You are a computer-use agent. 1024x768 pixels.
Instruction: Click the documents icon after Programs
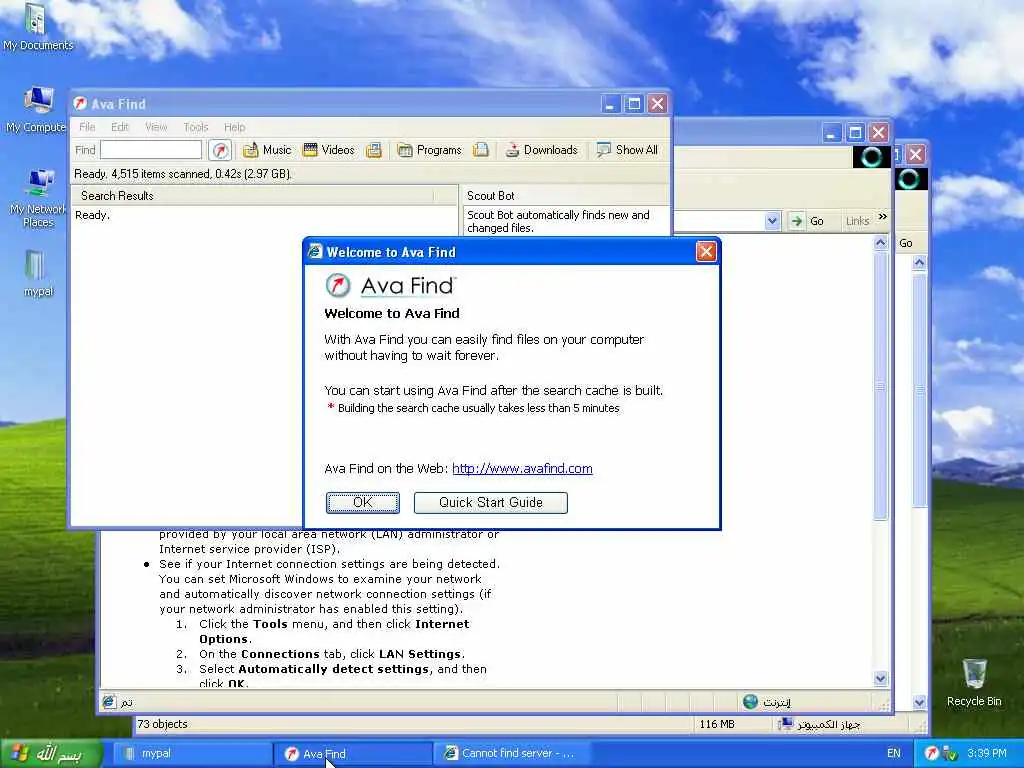click(481, 150)
